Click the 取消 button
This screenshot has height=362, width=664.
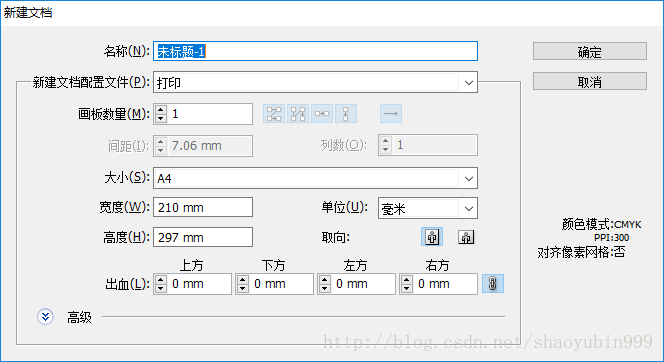589,81
